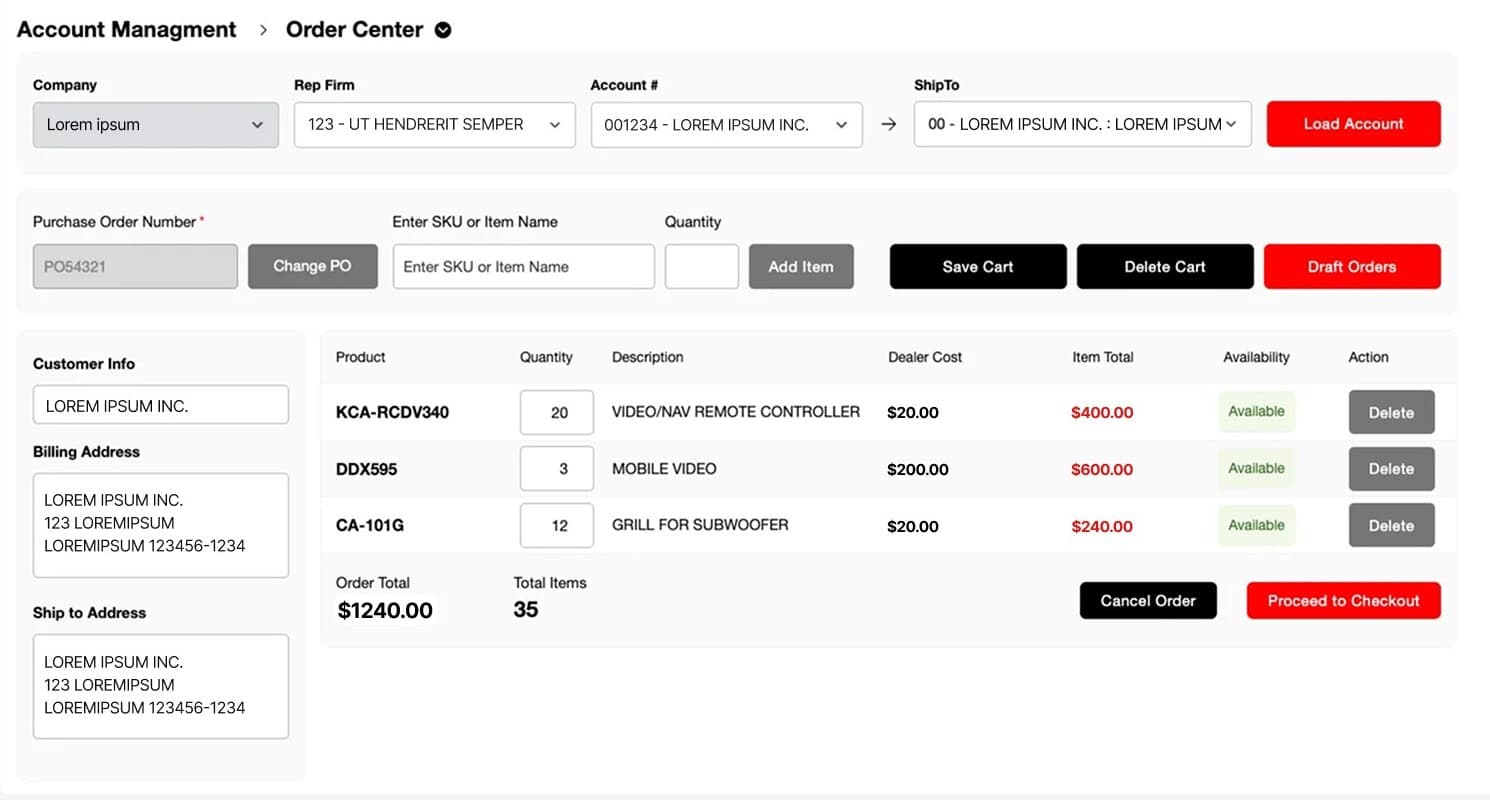Focus the Enter SKU or Item Name field
The width and height of the screenshot is (1490, 800).
(x=524, y=267)
